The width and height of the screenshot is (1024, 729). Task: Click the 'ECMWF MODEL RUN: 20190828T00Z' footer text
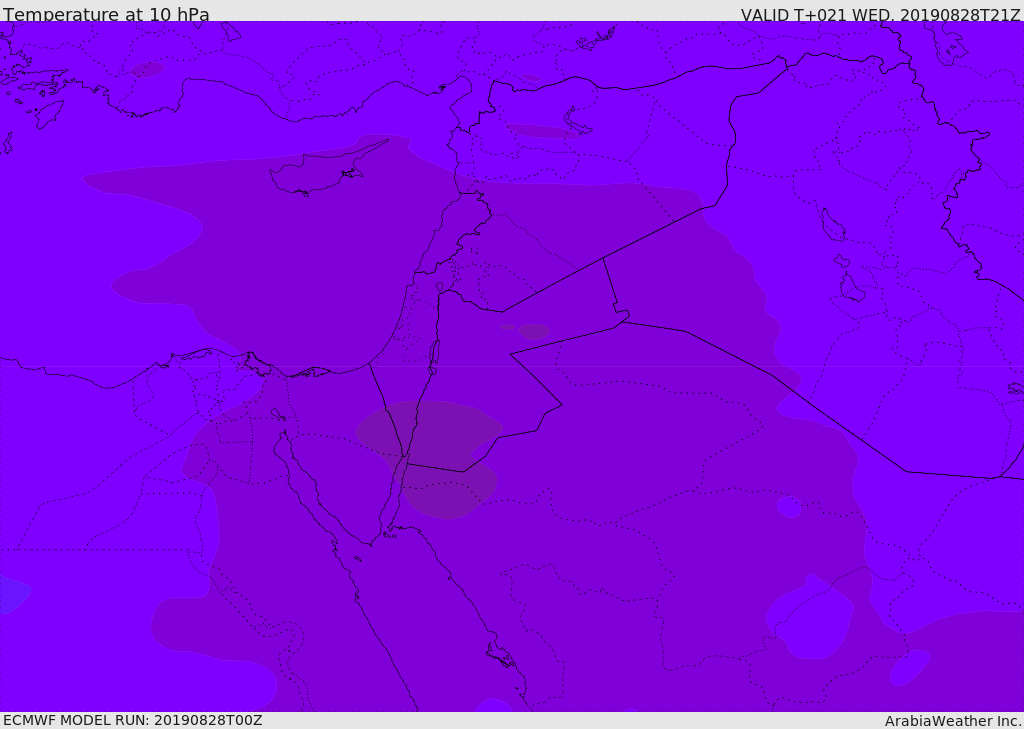tap(133, 720)
